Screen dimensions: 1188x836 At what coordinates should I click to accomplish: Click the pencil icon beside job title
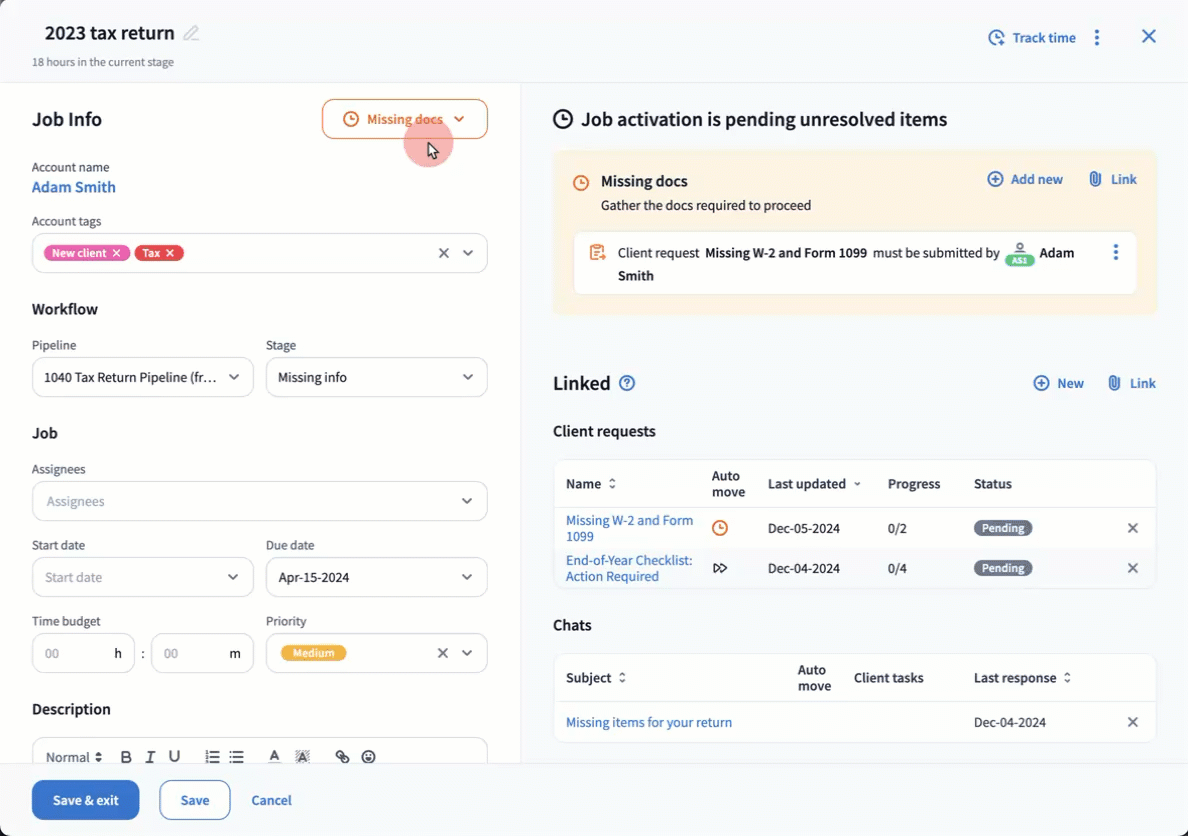tap(191, 33)
